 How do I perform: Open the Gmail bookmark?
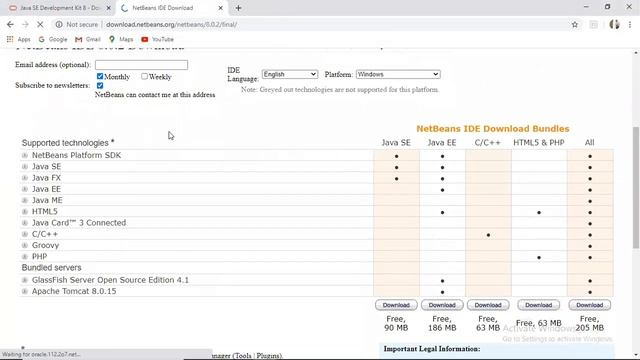point(88,39)
